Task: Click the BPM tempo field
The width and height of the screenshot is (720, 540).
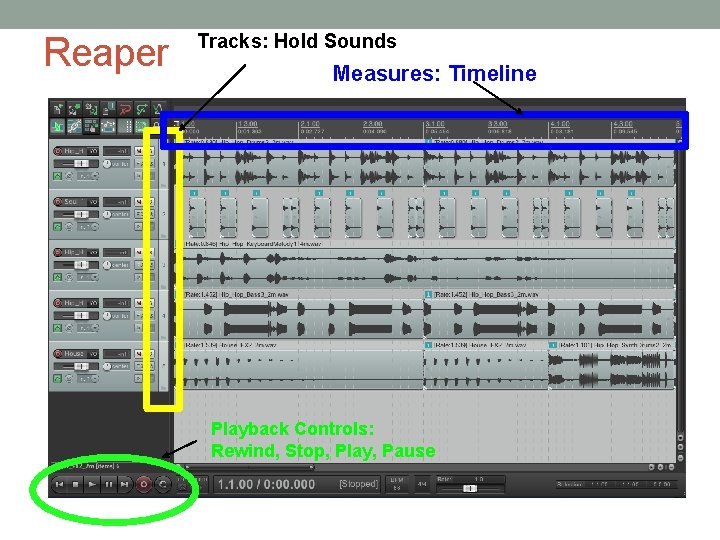Action: click(x=397, y=484)
